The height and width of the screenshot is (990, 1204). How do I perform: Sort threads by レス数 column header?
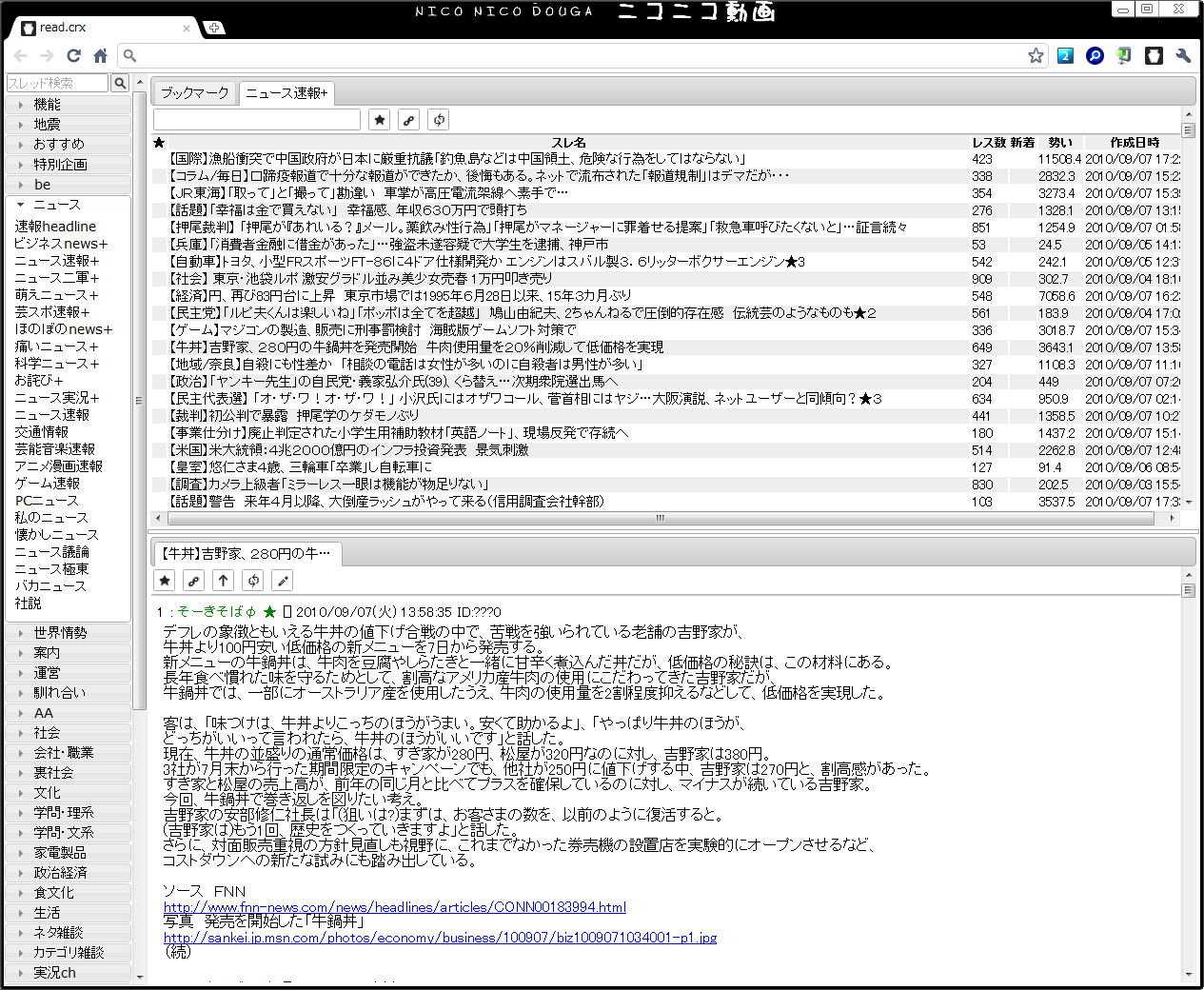[x=989, y=143]
